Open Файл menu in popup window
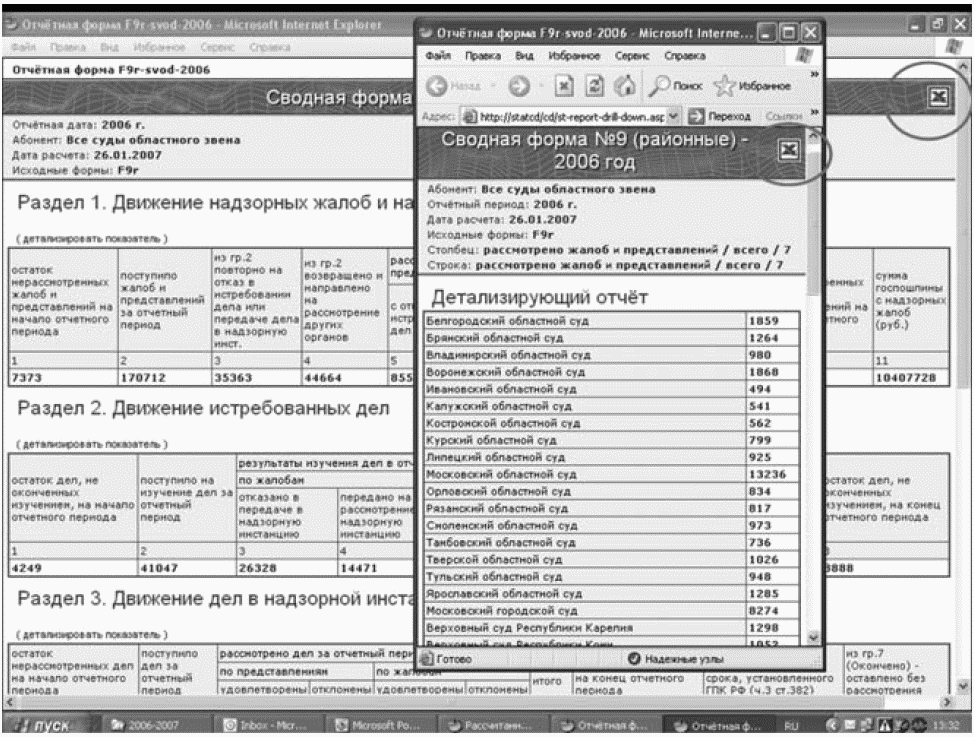 pyautogui.click(x=438, y=56)
